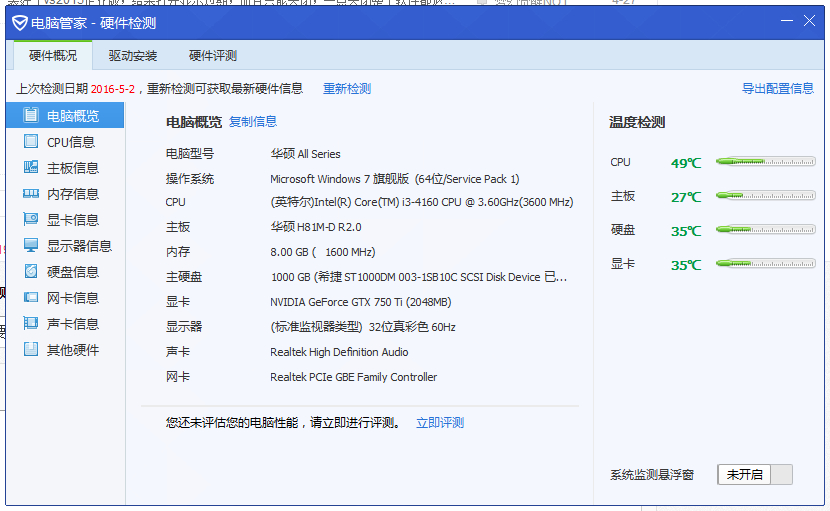Click the 35℃ 显卡 temperature reading
Screen dimensions: 830x511
coord(686,265)
